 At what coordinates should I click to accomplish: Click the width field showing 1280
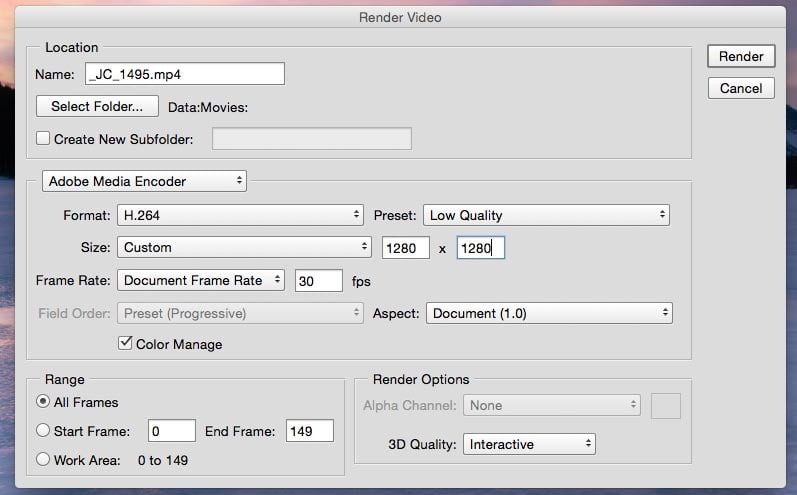406,248
